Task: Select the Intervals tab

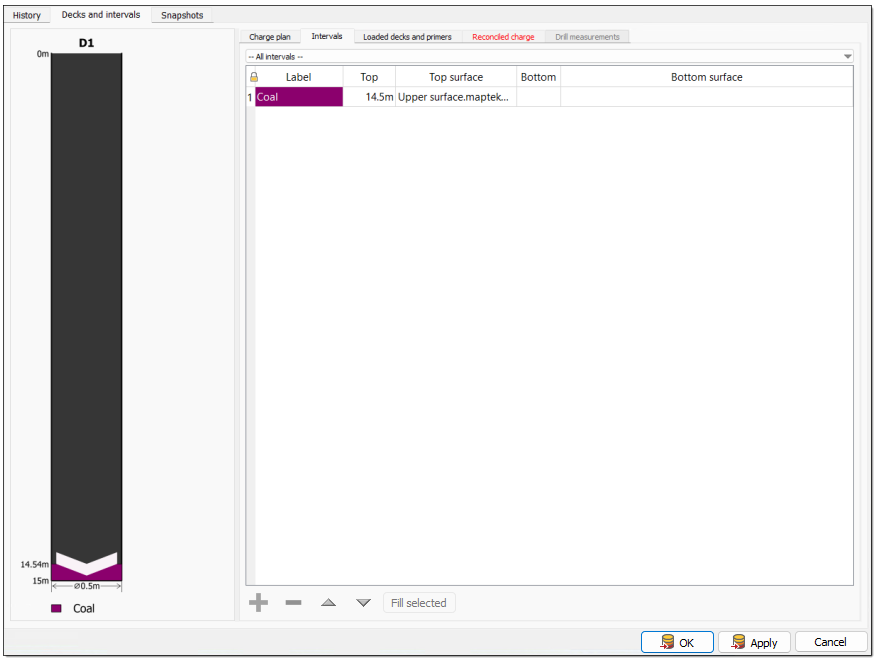Action: pos(326,36)
